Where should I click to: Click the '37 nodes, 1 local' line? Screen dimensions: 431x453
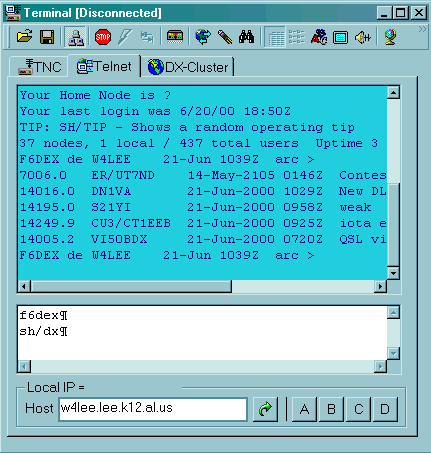pyautogui.click(x=199, y=143)
